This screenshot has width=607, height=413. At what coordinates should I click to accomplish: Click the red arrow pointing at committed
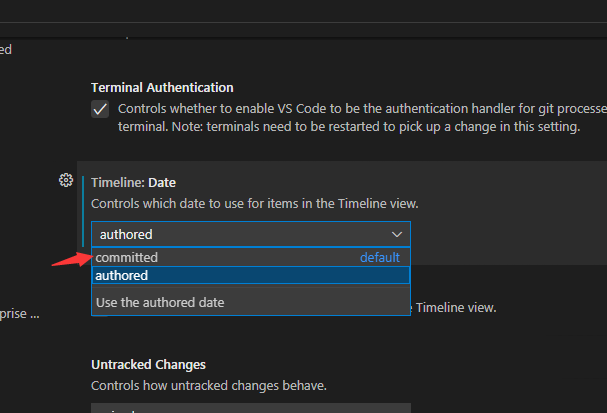pos(70,260)
